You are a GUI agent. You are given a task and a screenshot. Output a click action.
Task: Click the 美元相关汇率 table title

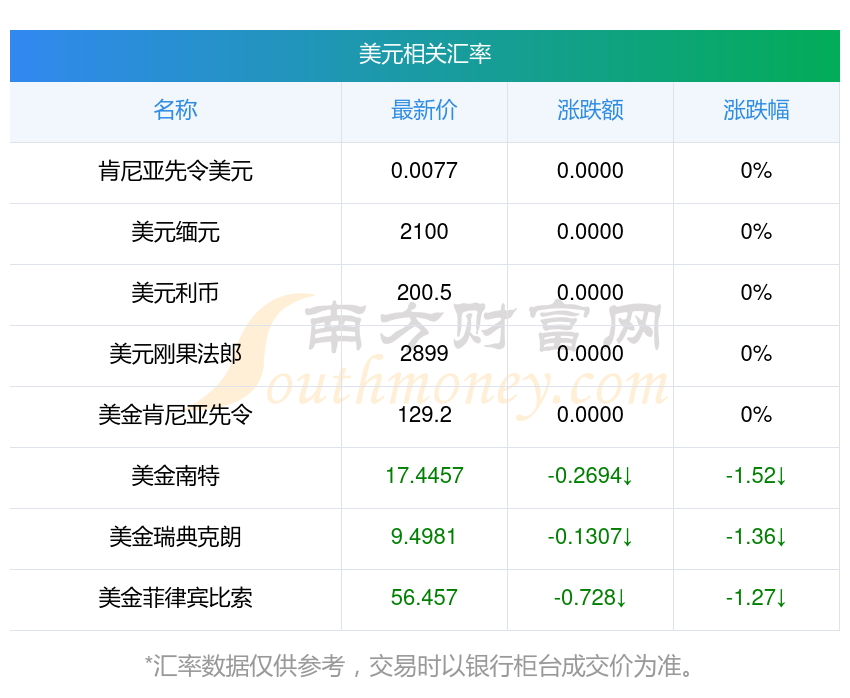click(x=424, y=54)
